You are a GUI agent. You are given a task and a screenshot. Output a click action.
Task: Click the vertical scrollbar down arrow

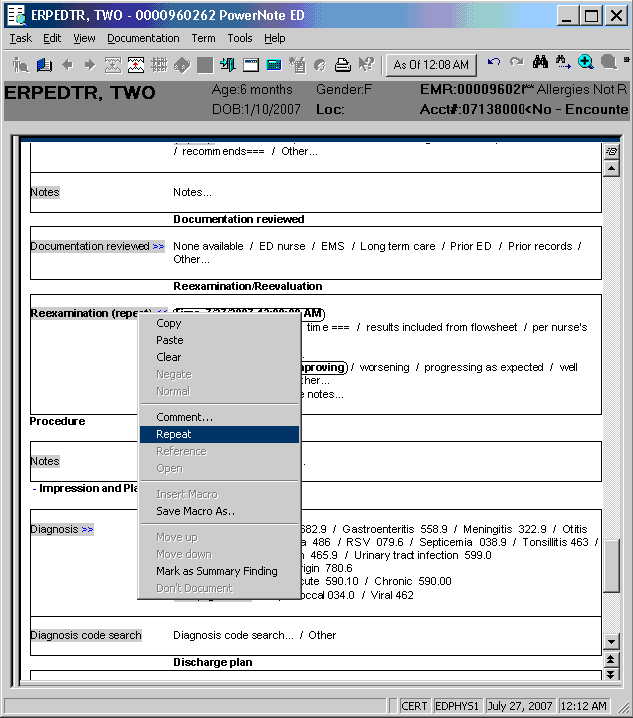(611, 641)
